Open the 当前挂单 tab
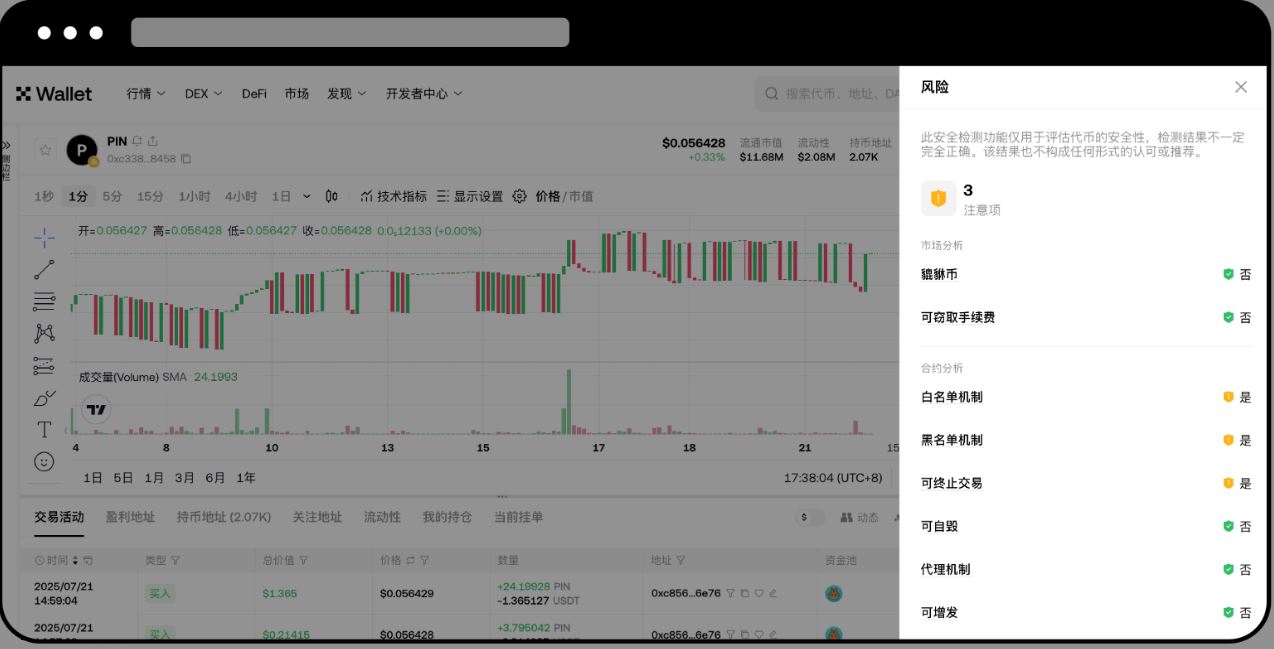Screen dimensions: 1274x649 (520, 517)
